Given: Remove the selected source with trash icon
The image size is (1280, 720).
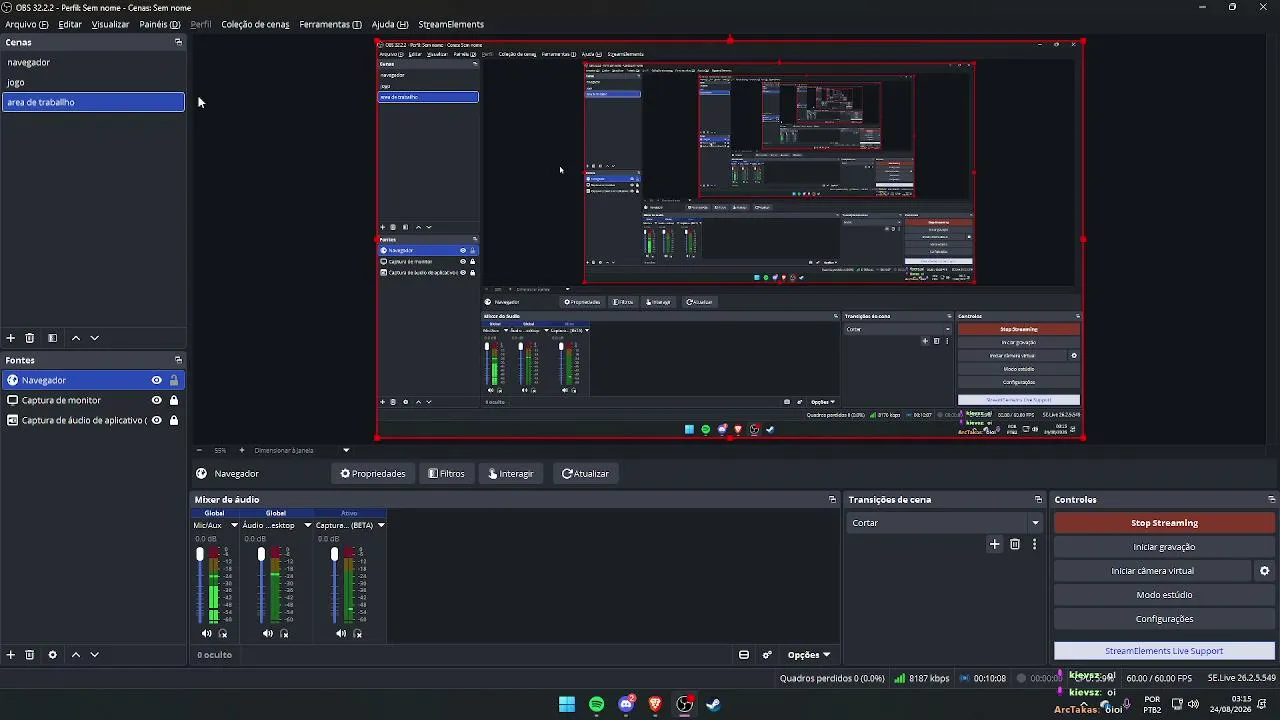Looking at the screenshot, I should tap(30, 655).
